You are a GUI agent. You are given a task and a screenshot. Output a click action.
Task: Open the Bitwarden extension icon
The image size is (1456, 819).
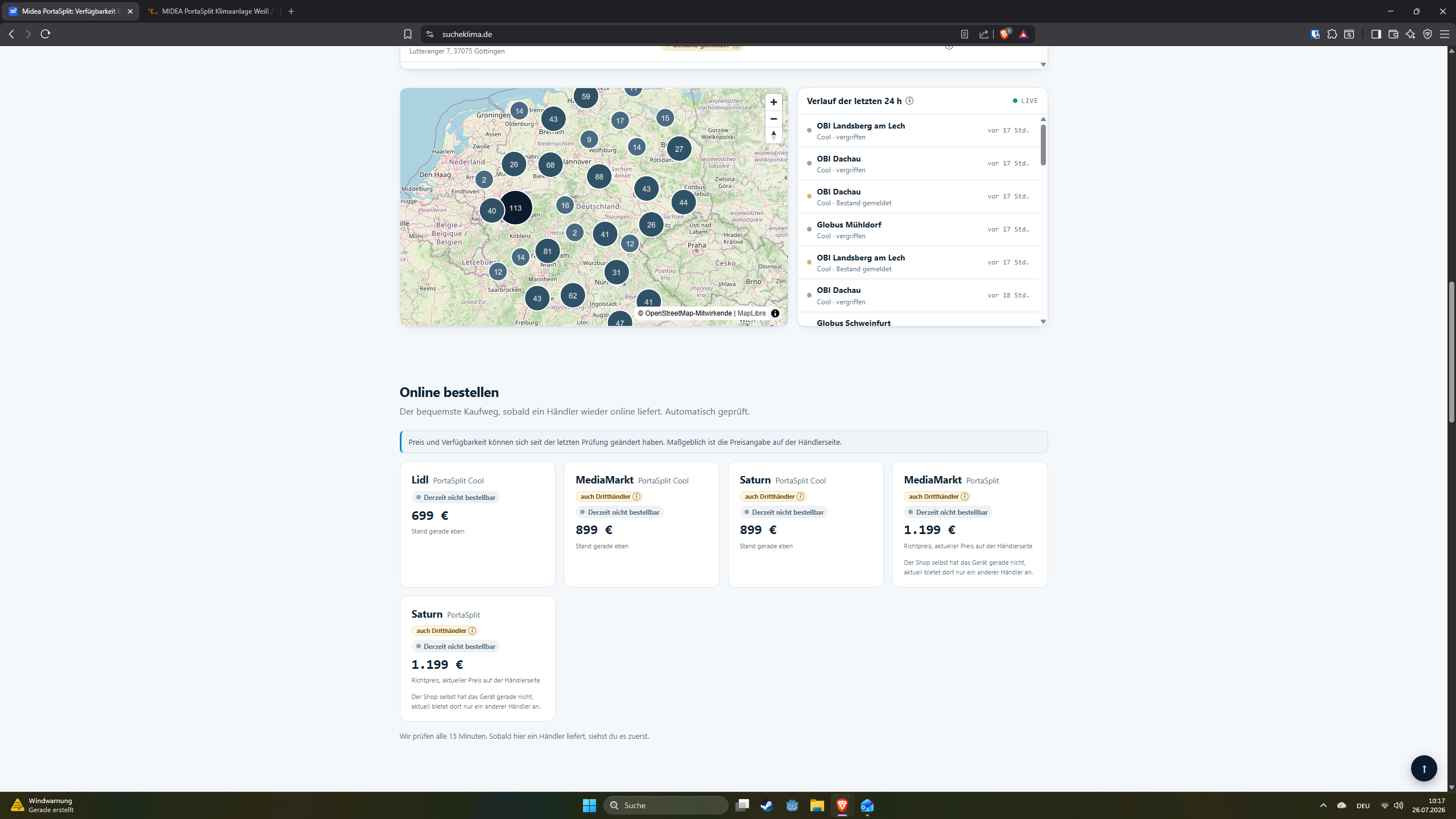1315,34
